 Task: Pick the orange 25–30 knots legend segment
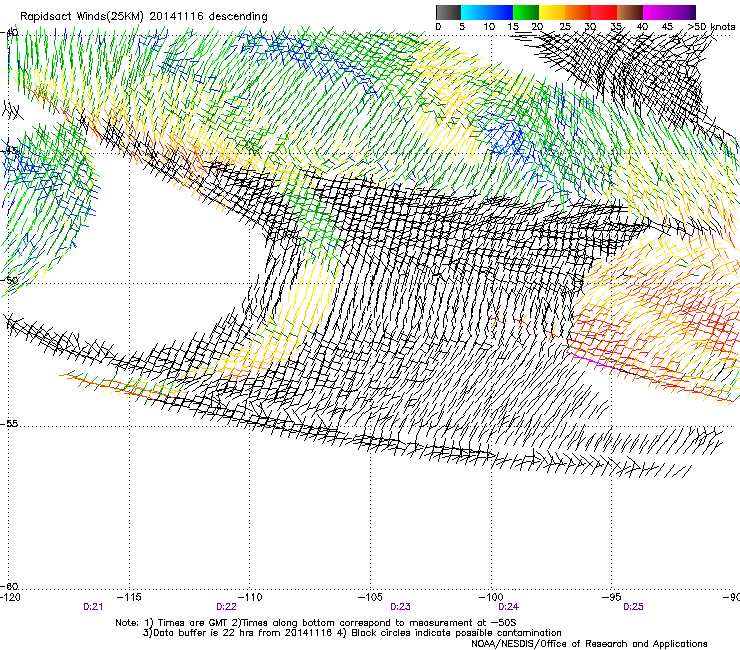point(578,12)
